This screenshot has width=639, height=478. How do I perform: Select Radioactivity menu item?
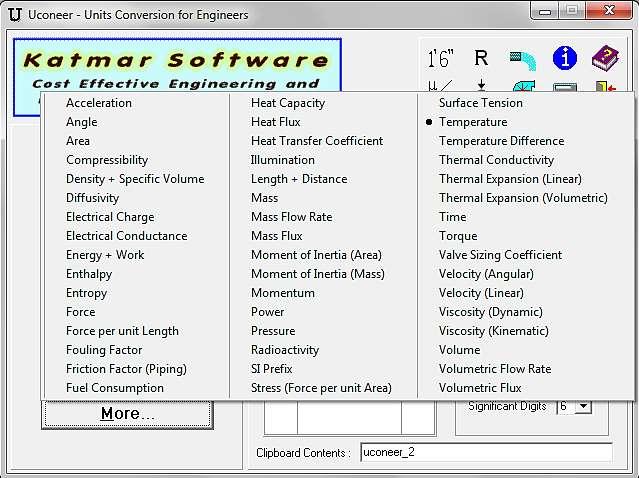pos(285,350)
